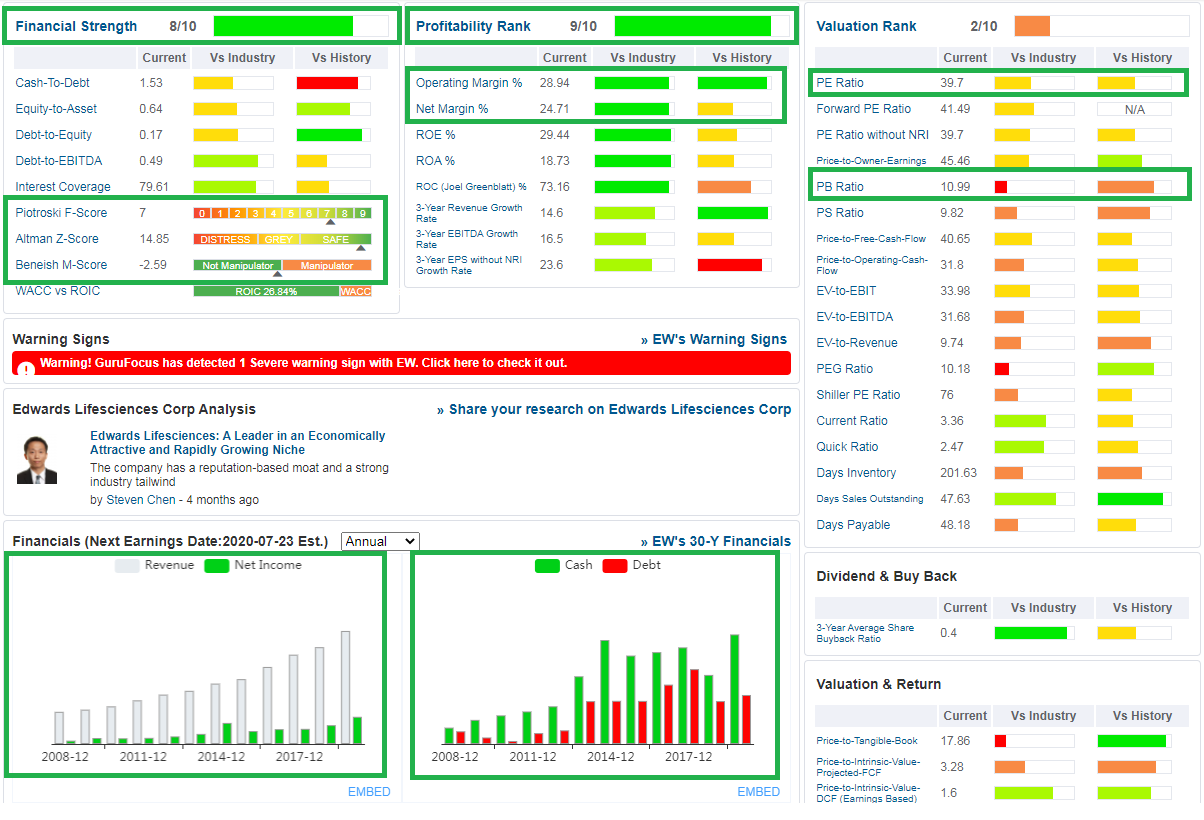
Task: Open the PE Ratio without NRI link
Action: 872,135
